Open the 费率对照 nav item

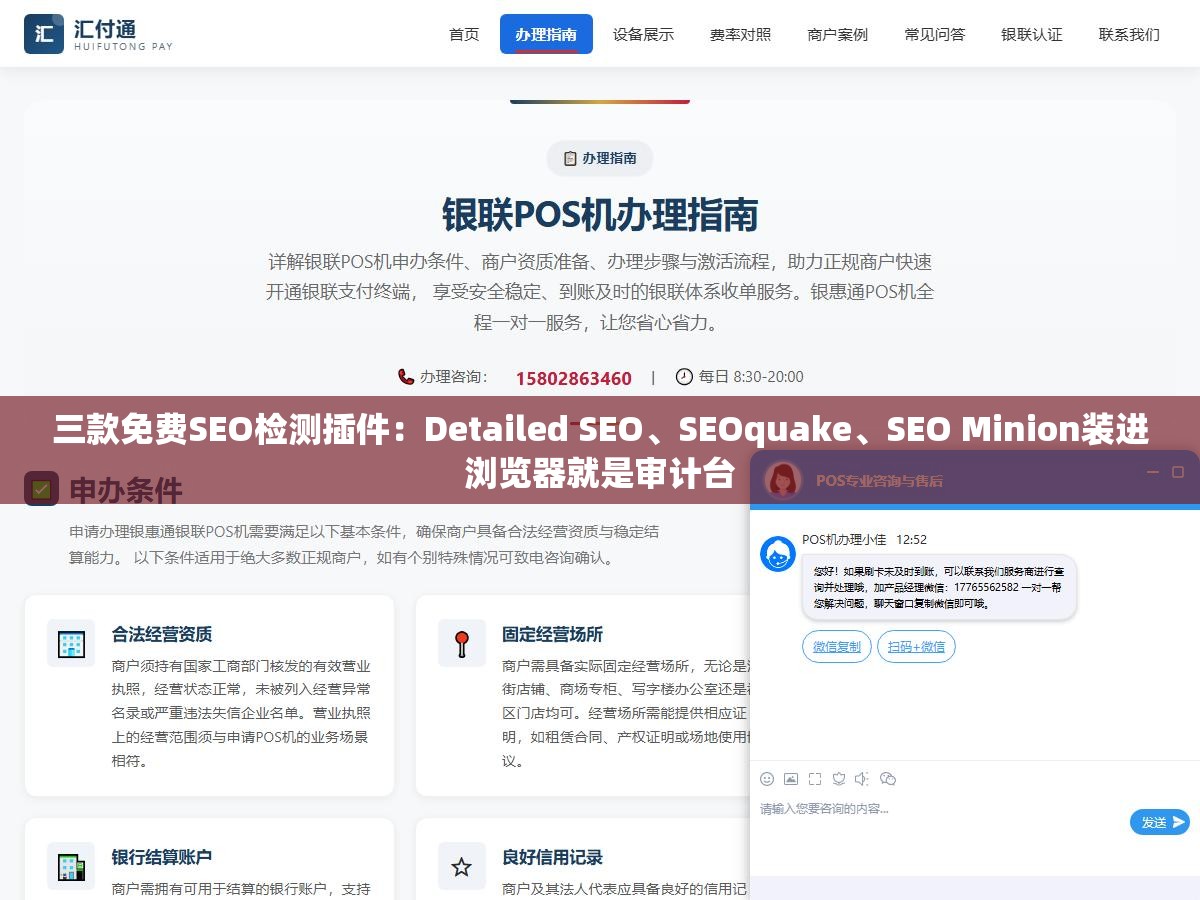point(740,34)
